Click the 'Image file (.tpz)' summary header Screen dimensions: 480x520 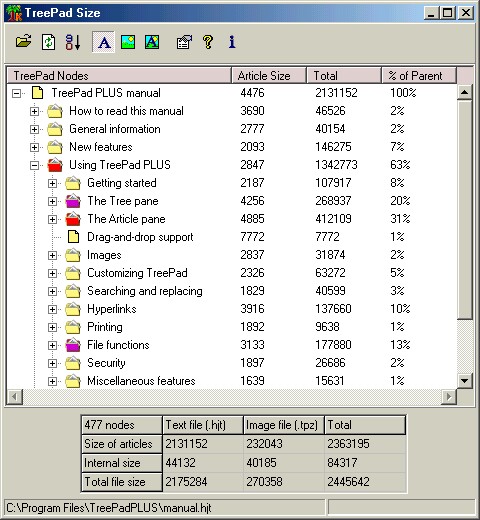tap(284, 425)
